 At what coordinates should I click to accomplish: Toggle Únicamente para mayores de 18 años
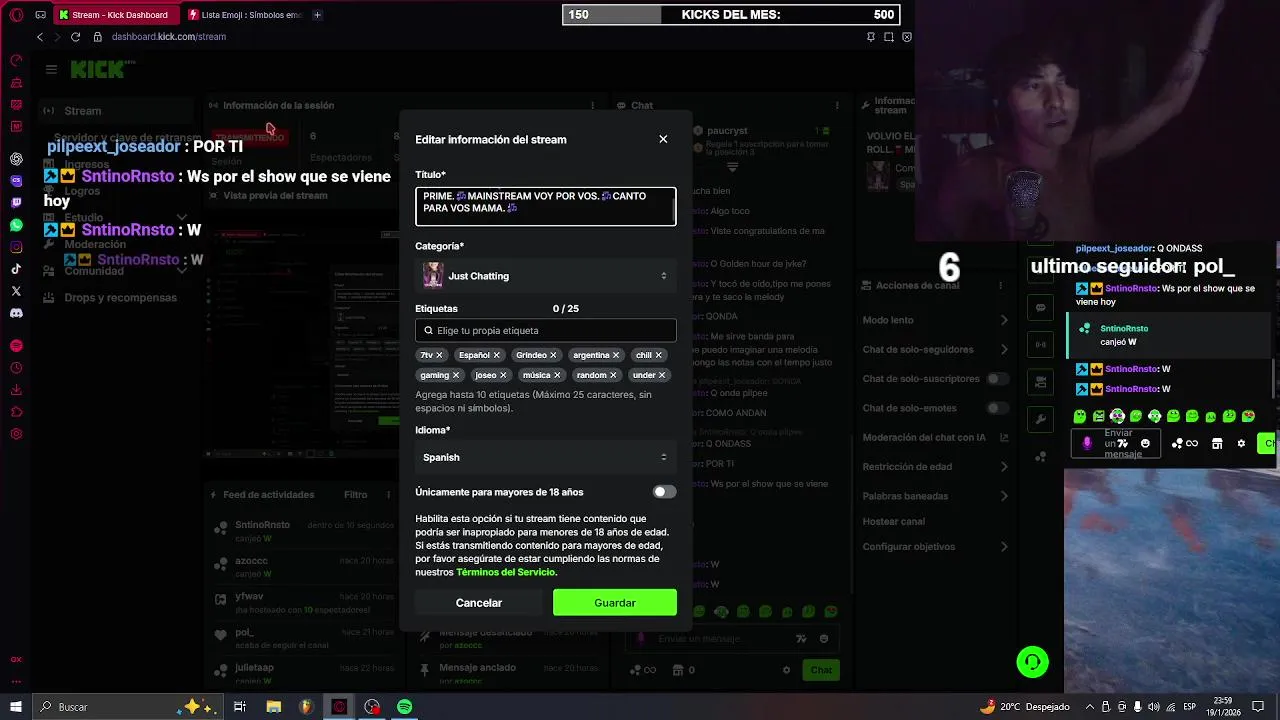tap(664, 492)
